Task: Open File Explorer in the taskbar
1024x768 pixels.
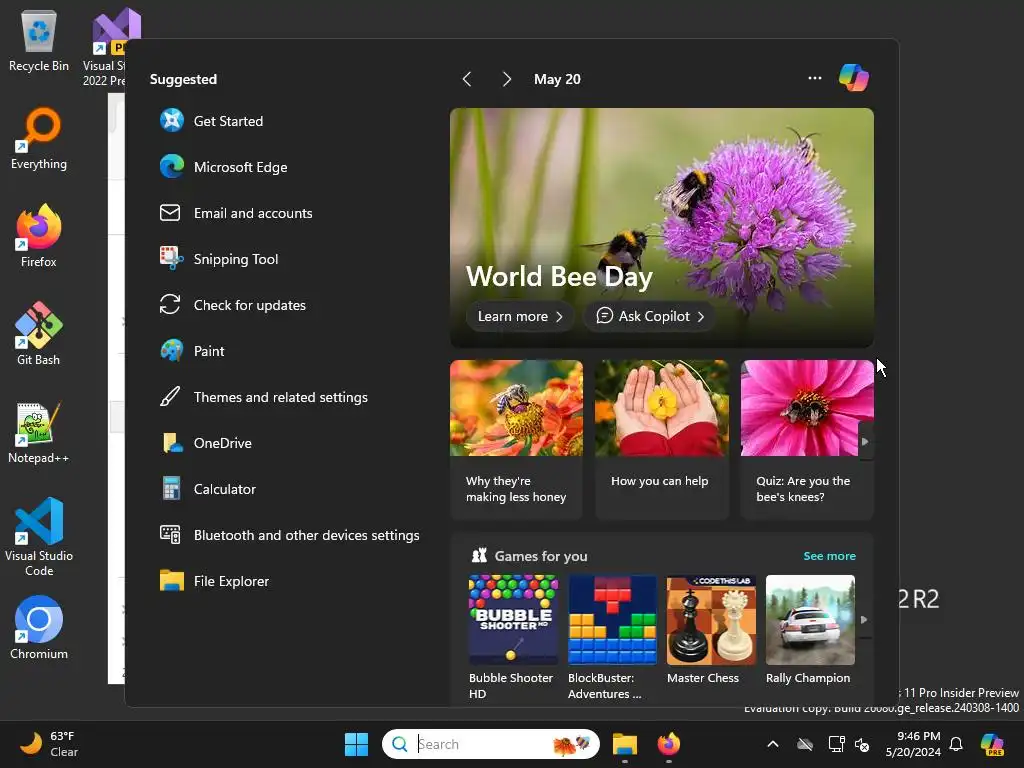Action: pos(624,744)
